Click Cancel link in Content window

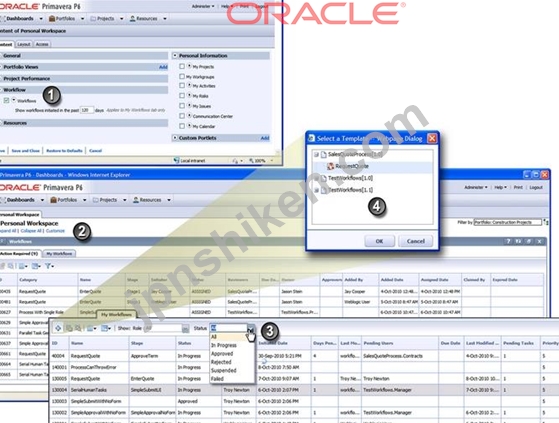[x=96, y=151]
